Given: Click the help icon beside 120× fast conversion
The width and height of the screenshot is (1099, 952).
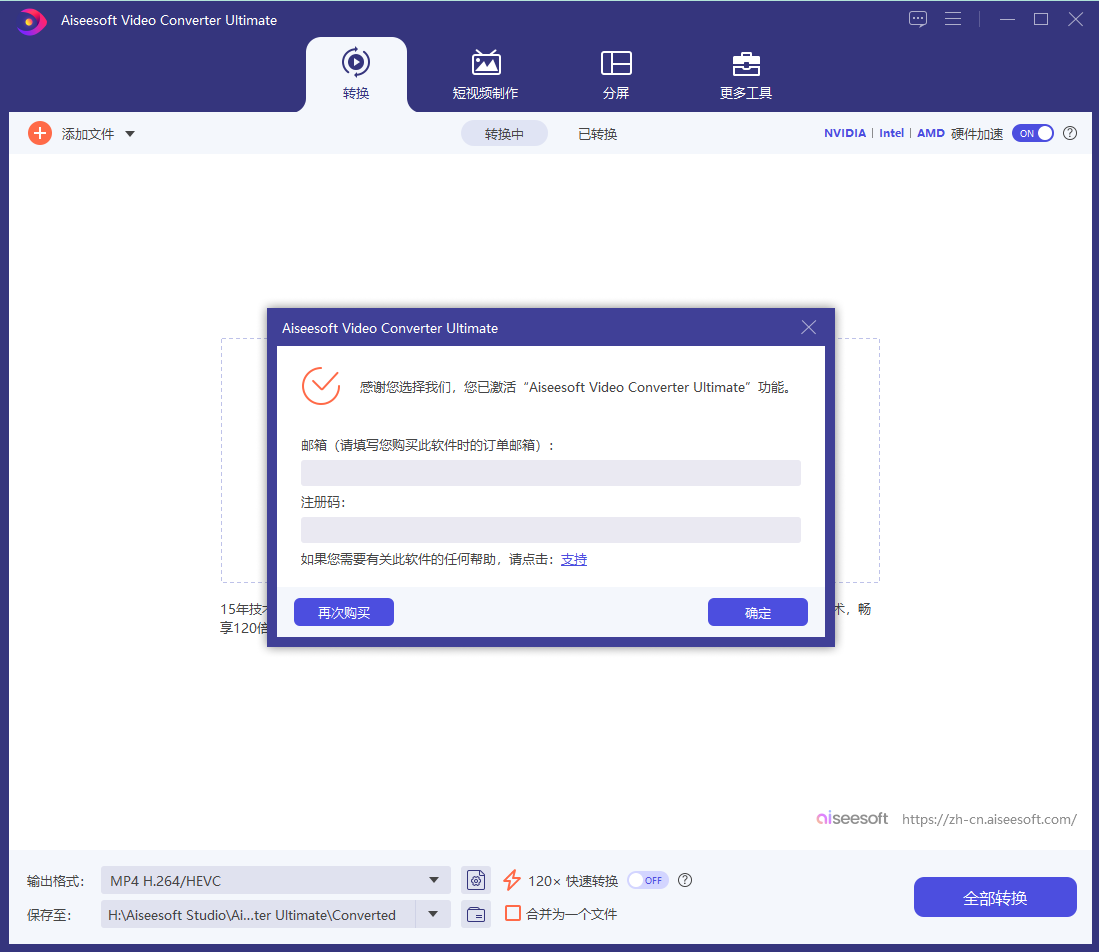Looking at the screenshot, I should point(685,880).
